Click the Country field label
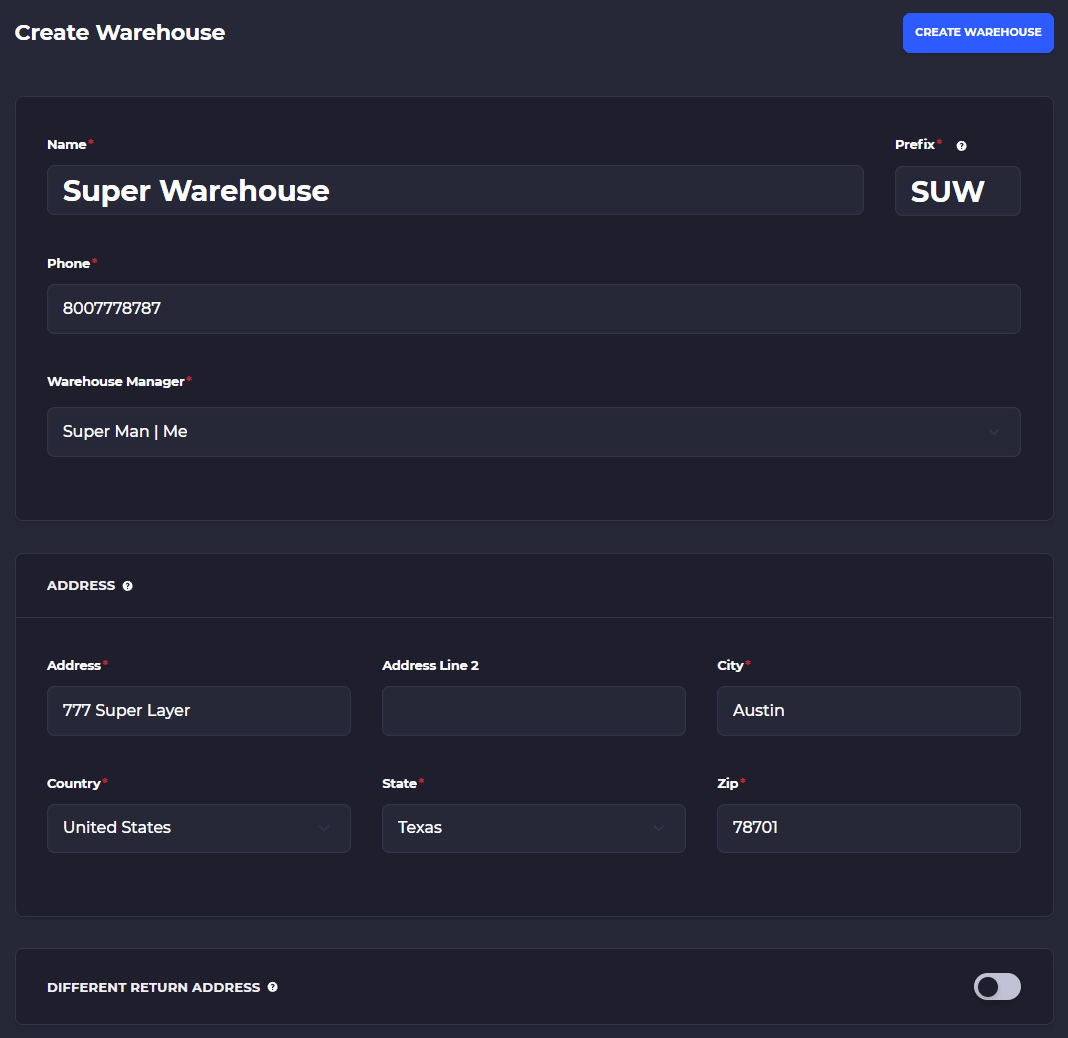The image size is (1068, 1038). pyautogui.click(x=74, y=783)
